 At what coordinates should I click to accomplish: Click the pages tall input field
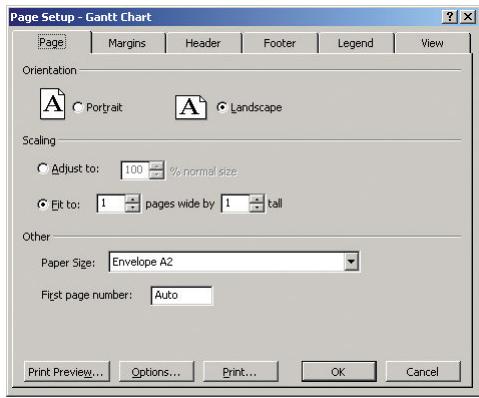coord(235,203)
